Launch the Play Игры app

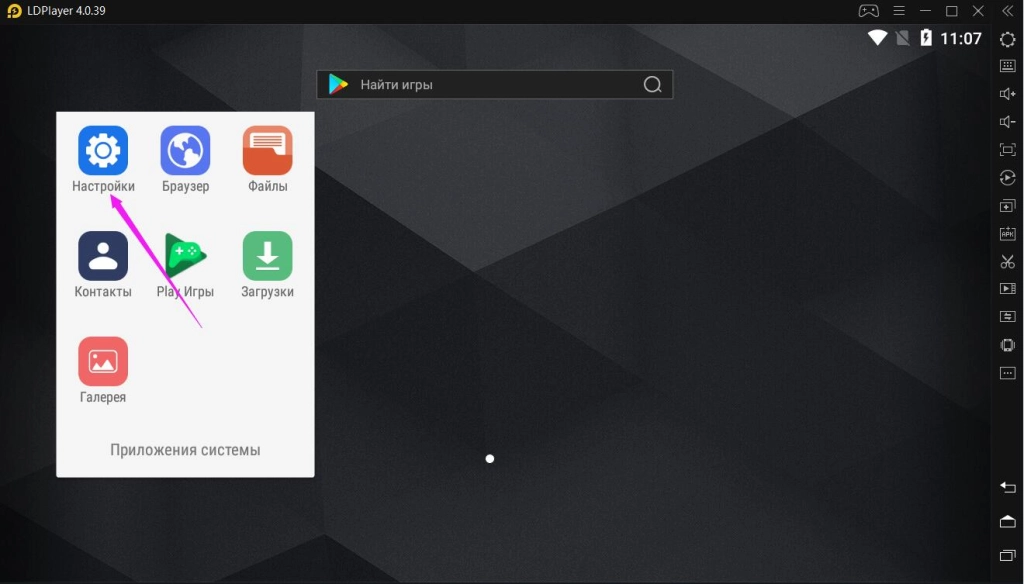(185, 256)
